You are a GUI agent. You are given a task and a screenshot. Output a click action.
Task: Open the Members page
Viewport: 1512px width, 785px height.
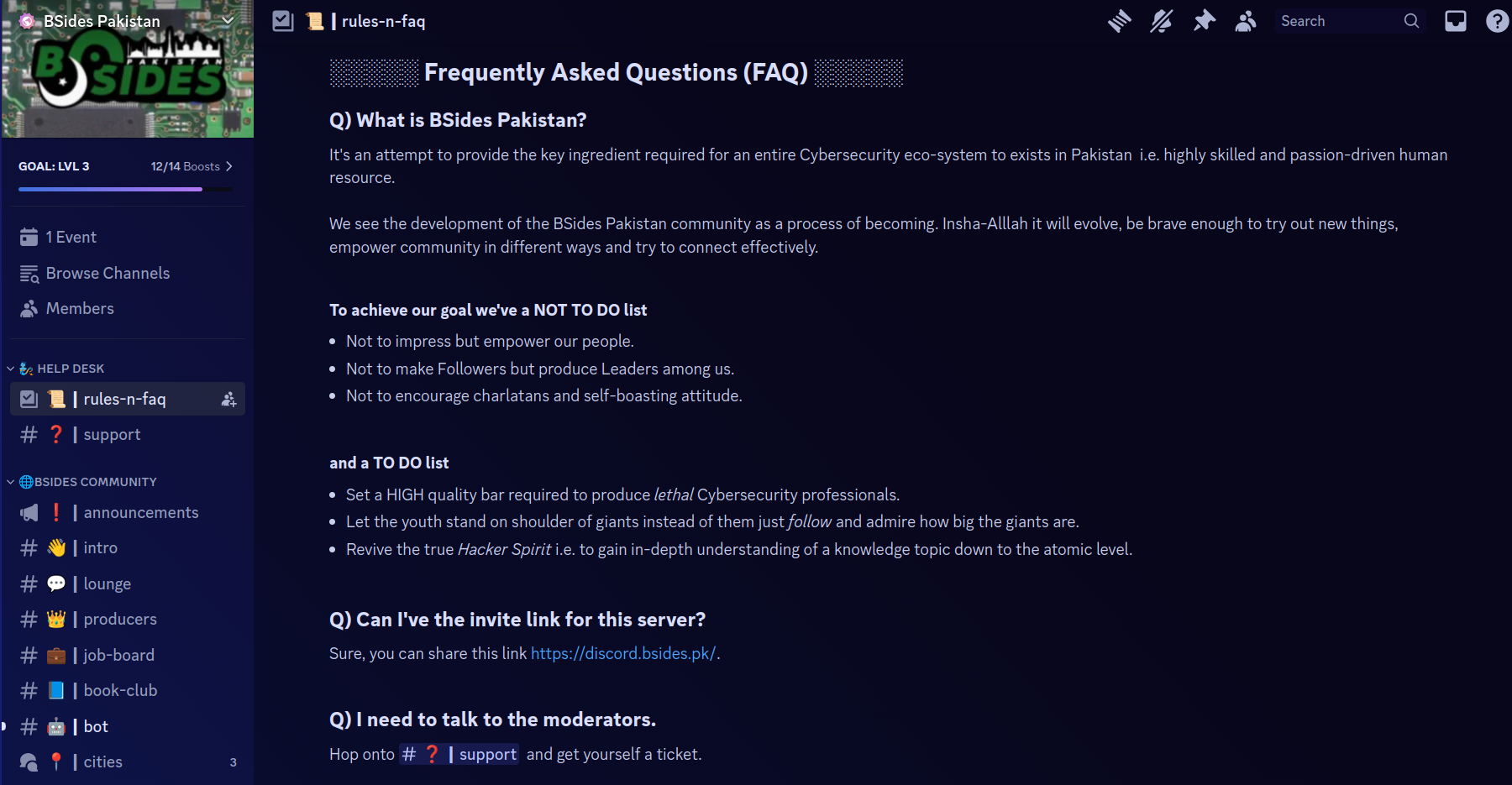[79, 308]
